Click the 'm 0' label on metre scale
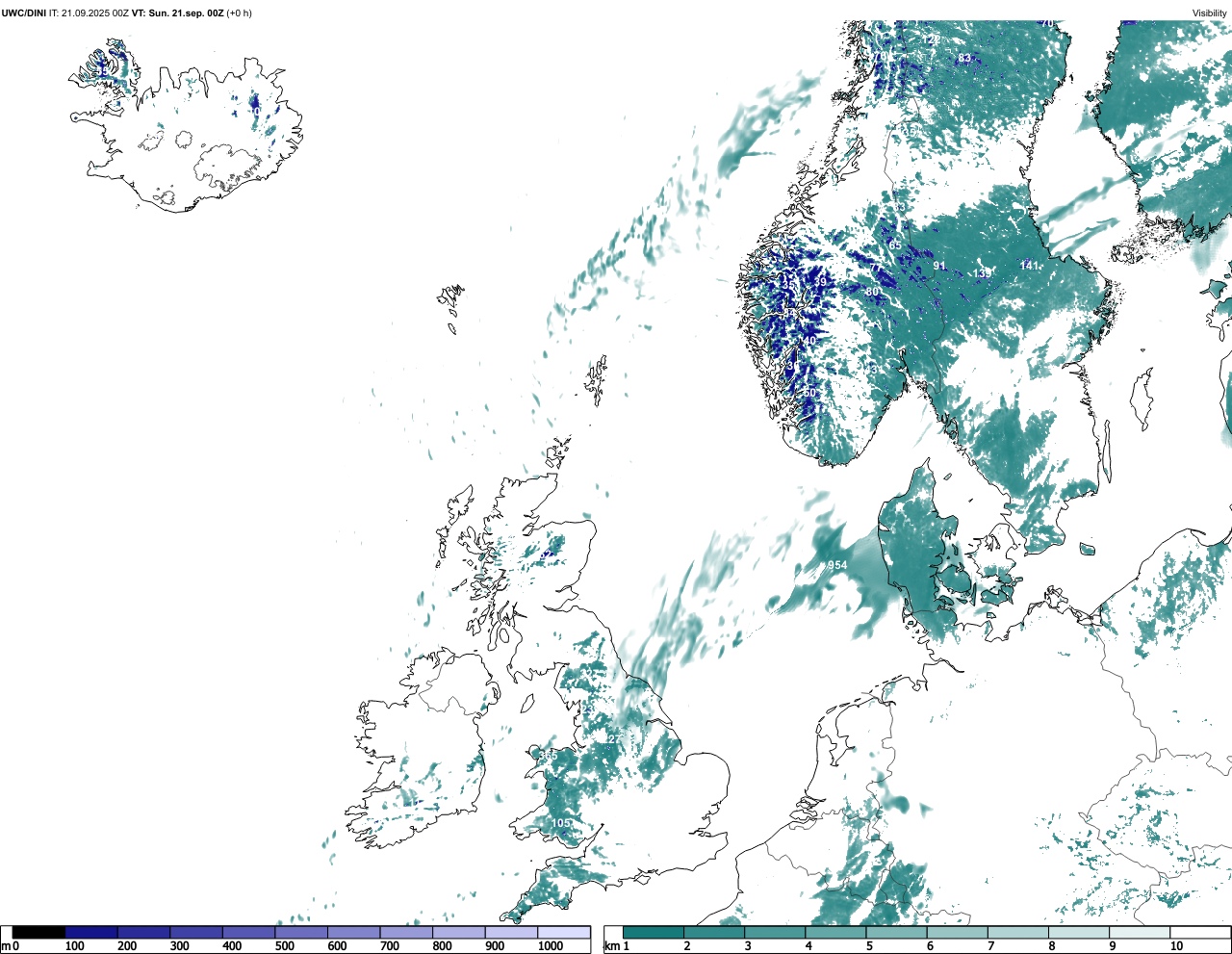Viewport: 1232px width, 954px height. coord(10,946)
